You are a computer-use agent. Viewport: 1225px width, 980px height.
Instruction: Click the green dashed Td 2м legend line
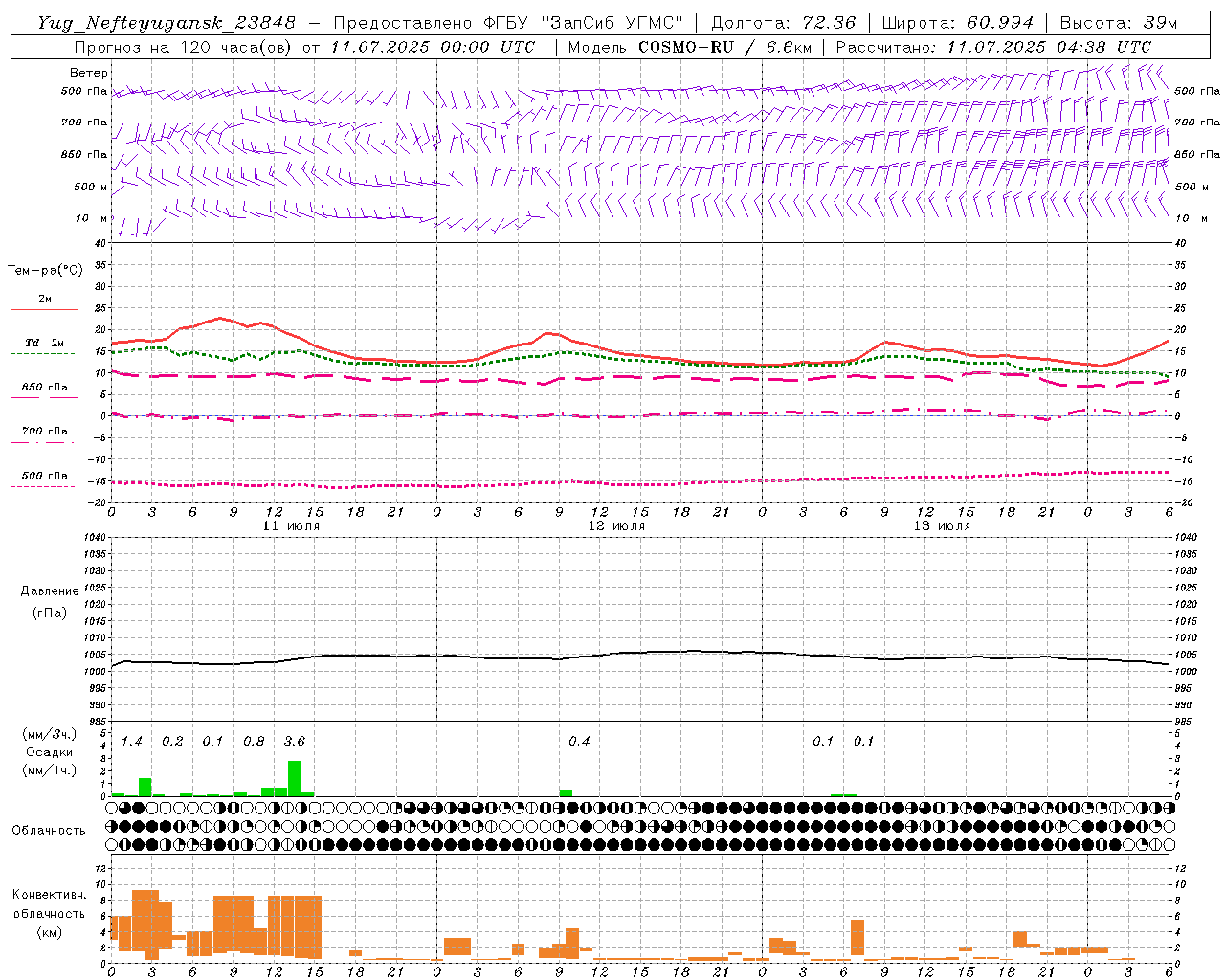pos(44,354)
